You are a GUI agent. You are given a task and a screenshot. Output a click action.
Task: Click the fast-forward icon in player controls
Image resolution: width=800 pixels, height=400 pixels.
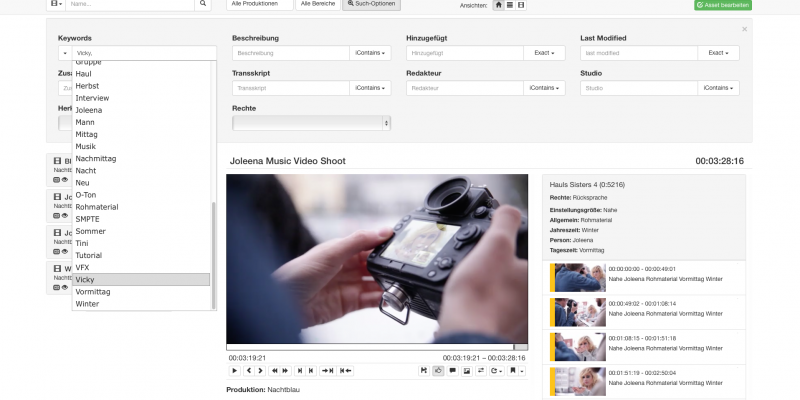coord(286,370)
